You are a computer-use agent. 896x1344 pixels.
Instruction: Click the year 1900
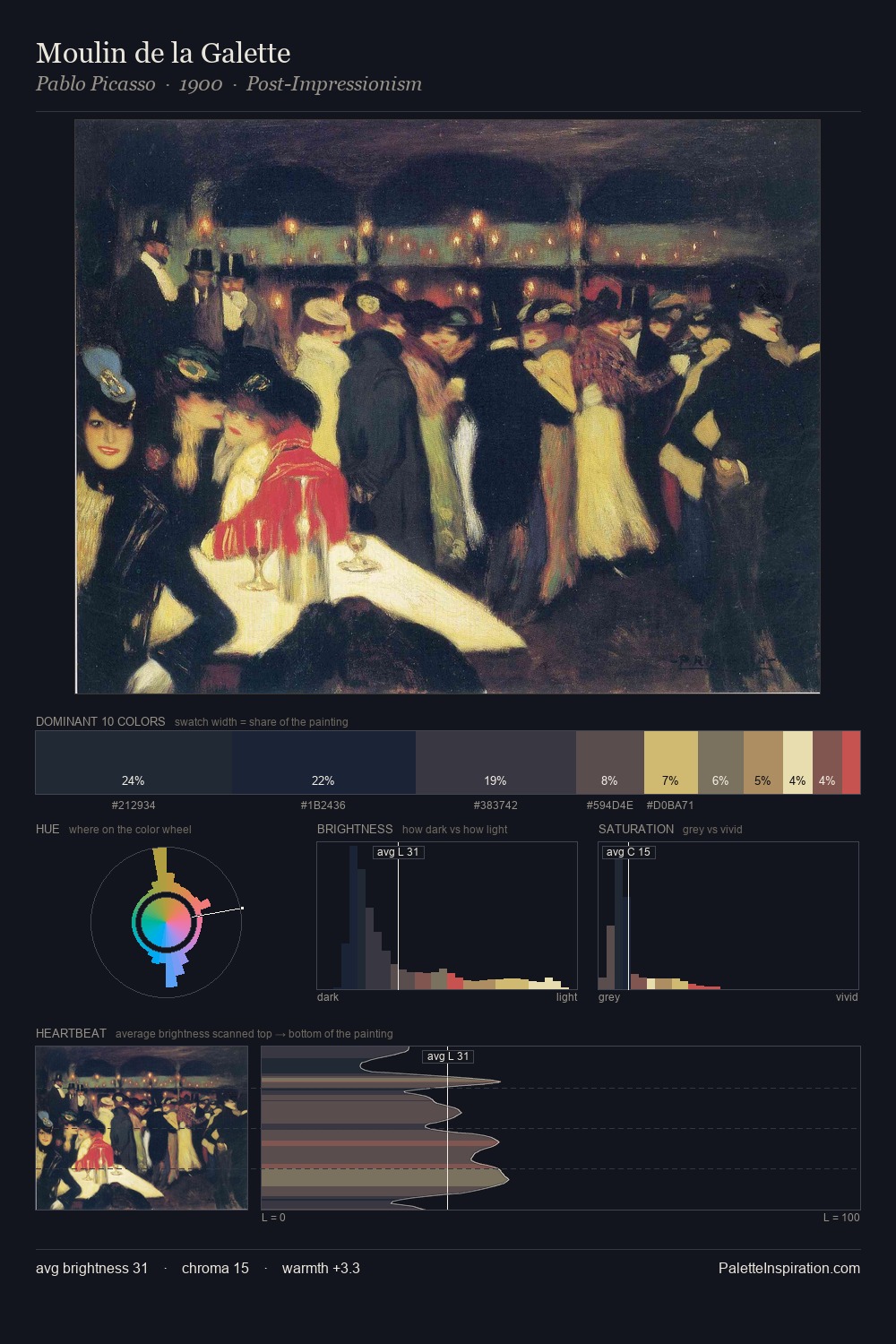[x=201, y=84]
